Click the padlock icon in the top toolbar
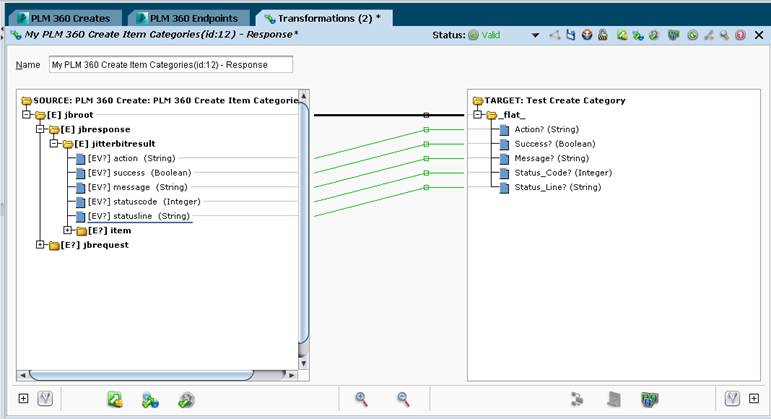The height and width of the screenshot is (419, 771). point(603,35)
